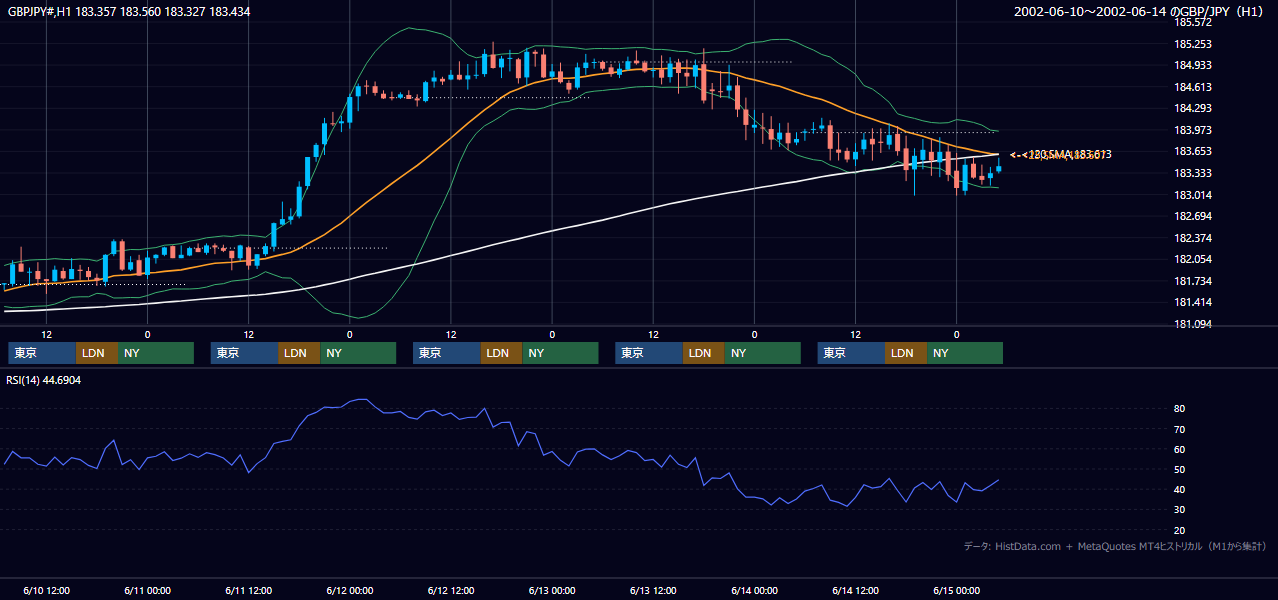Click the 6/10 12:00 time axis label
1278x600 pixels.
click(x=46, y=590)
